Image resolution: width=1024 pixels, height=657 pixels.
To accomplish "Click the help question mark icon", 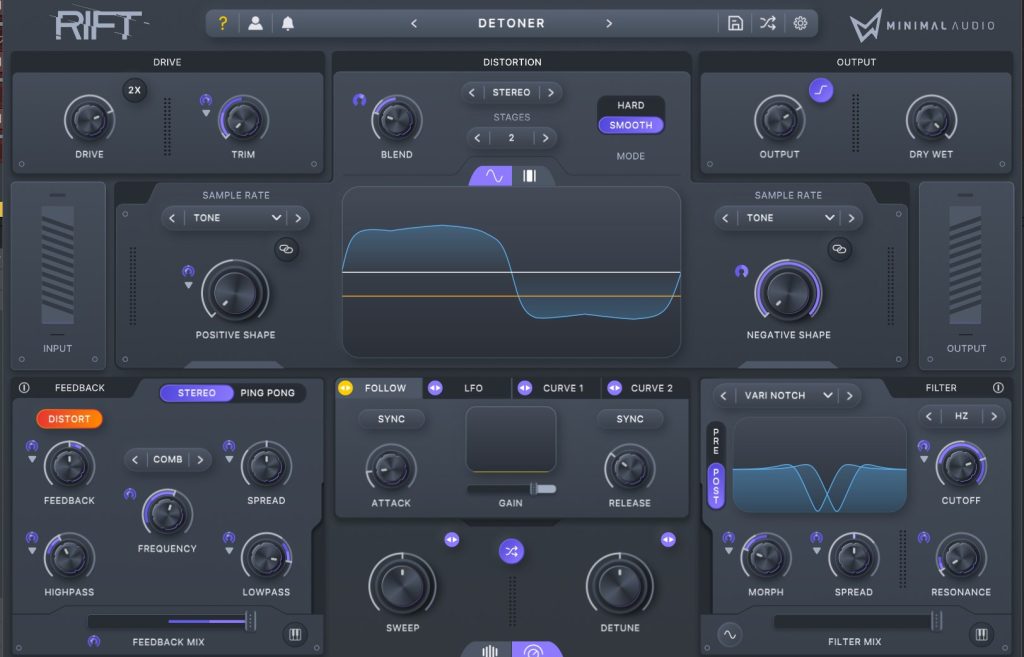I will [x=223, y=23].
